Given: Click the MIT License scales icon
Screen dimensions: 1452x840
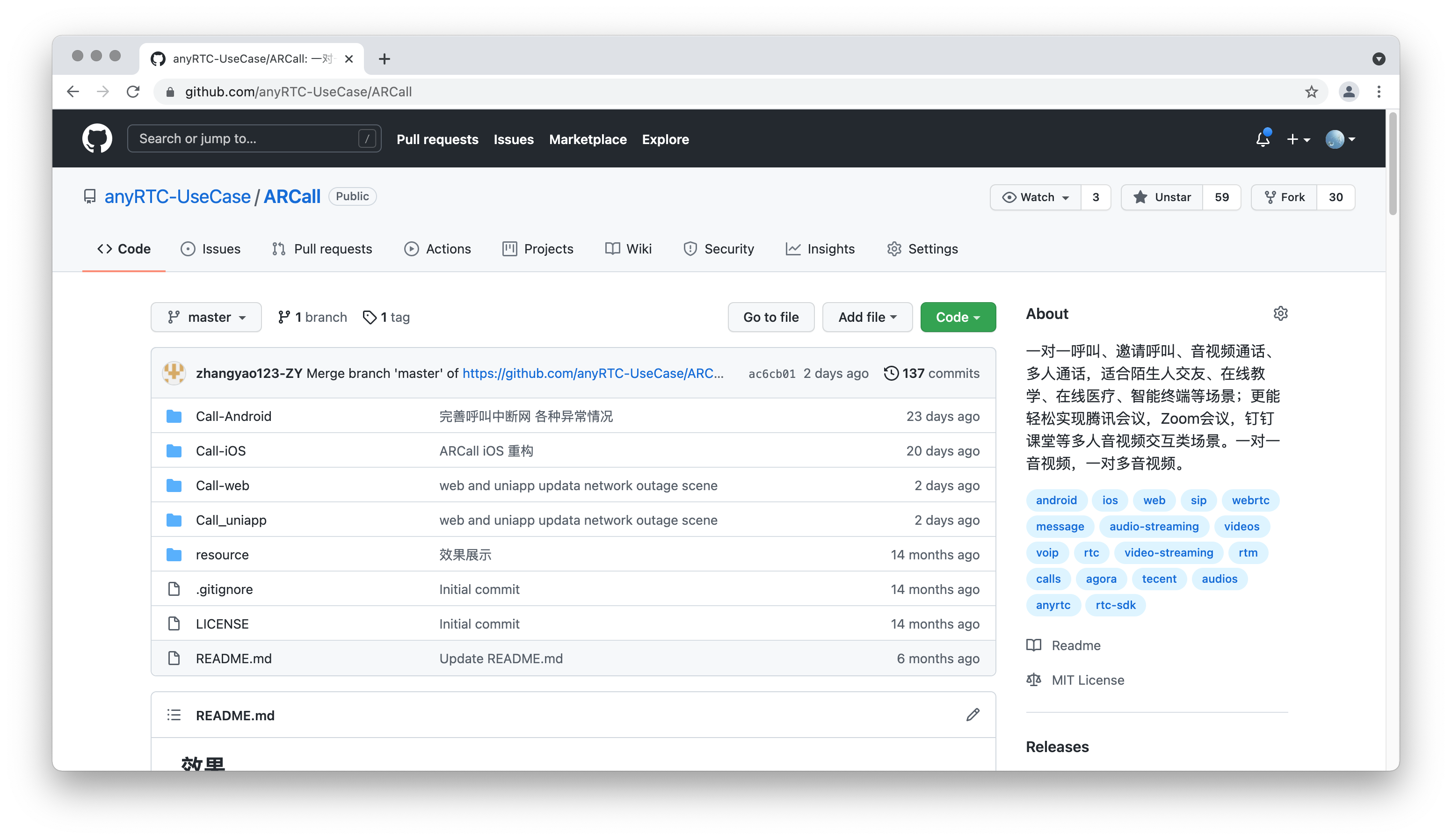Looking at the screenshot, I should tap(1034, 680).
